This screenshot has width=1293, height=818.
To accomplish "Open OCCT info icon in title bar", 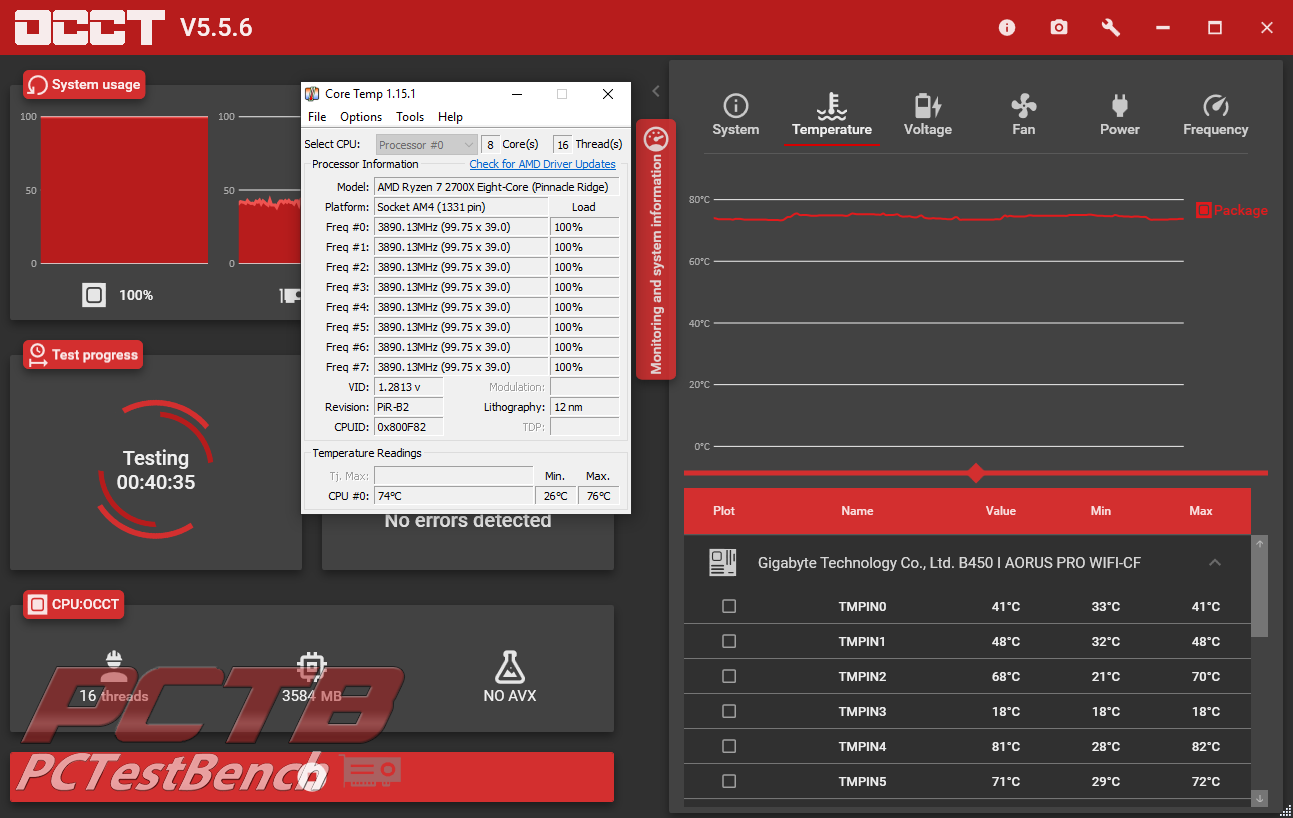I will (1007, 28).
